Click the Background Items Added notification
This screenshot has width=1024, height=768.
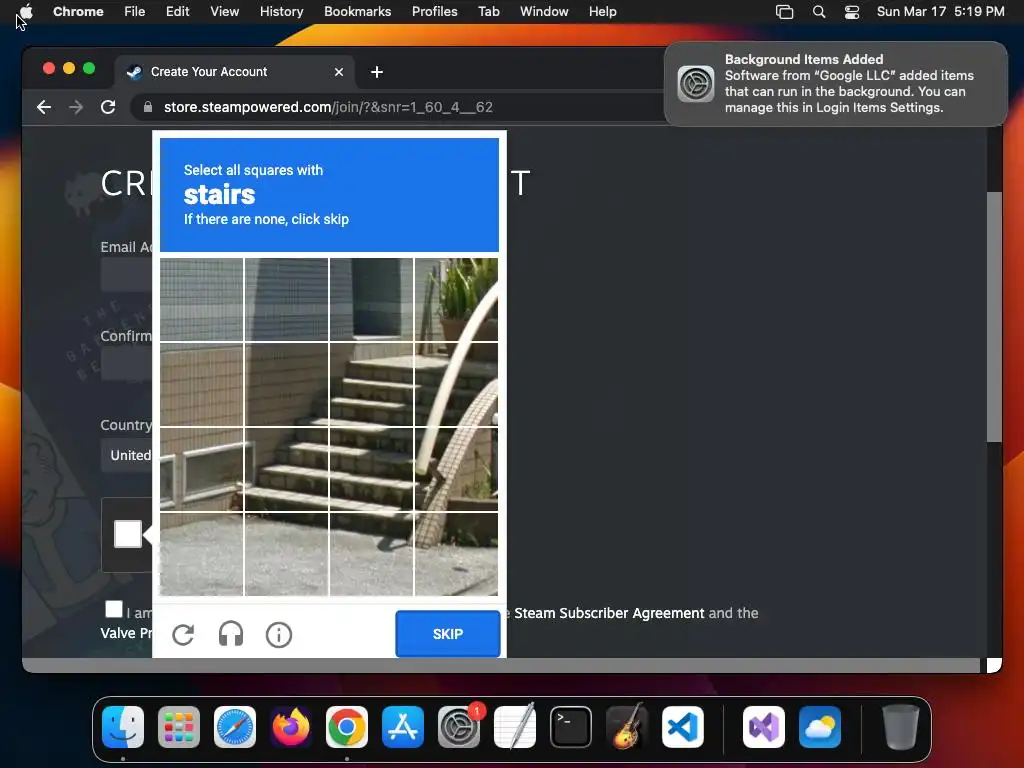coord(836,84)
